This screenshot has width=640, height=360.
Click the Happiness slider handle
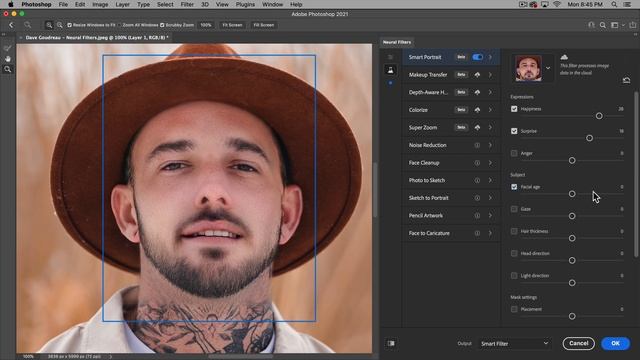pos(599,116)
